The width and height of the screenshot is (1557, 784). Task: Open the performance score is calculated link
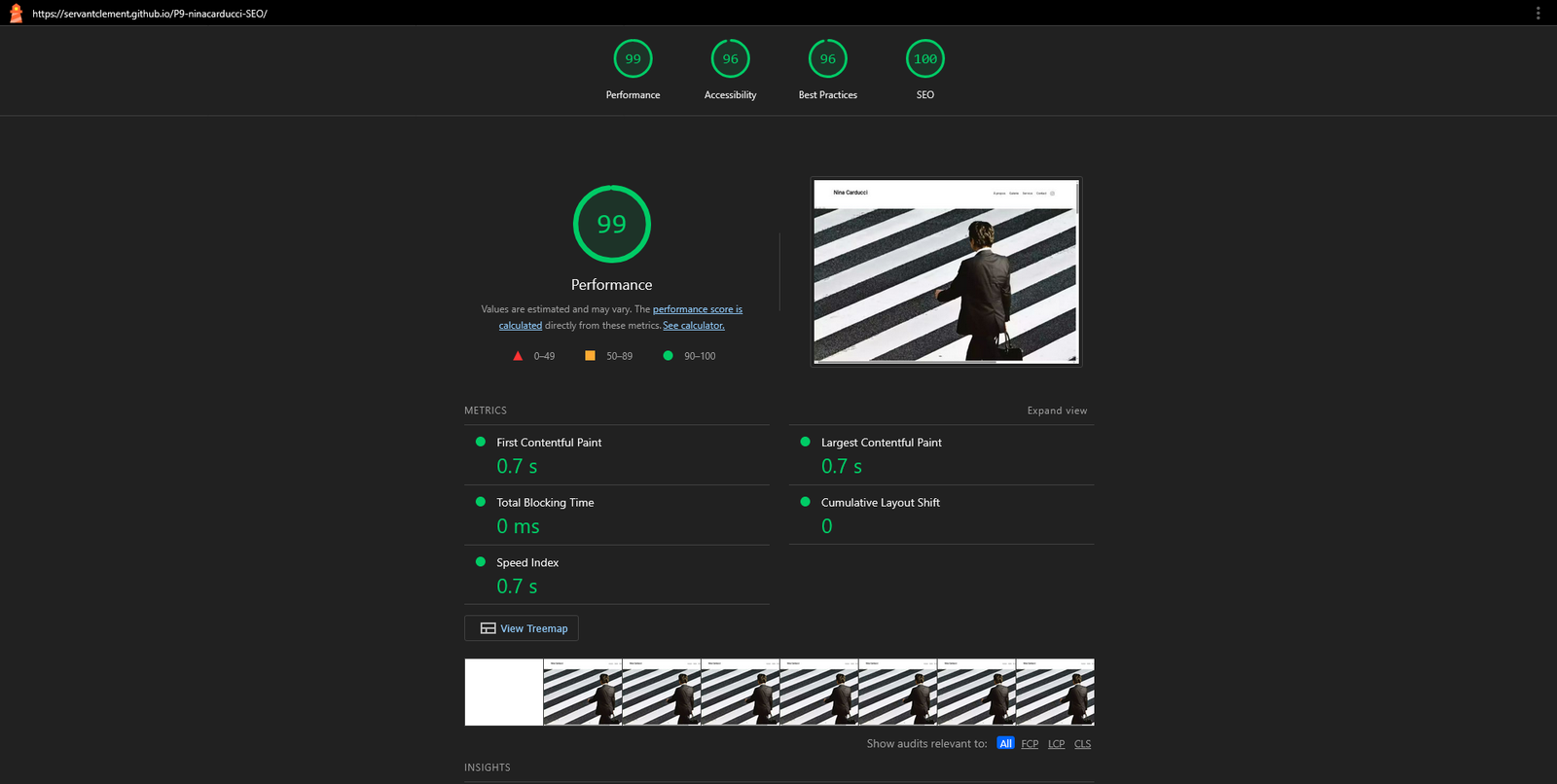[697, 309]
